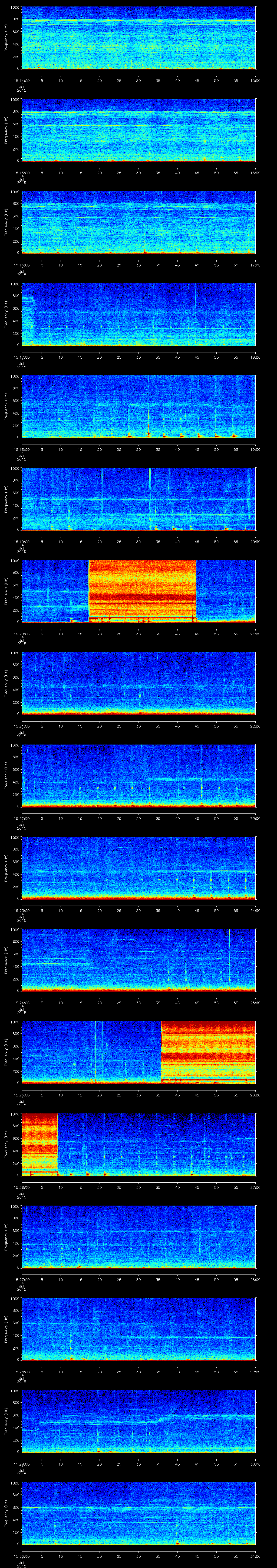The width and height of the screenshot is (277, 1568).
Task: Select the spectrogram panel starting at 15:19:00
Action: 138,499
